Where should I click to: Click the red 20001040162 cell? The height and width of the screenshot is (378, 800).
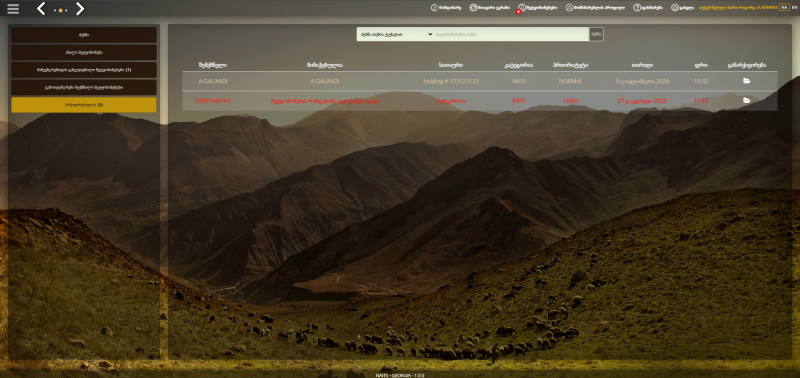pos(213,101)
